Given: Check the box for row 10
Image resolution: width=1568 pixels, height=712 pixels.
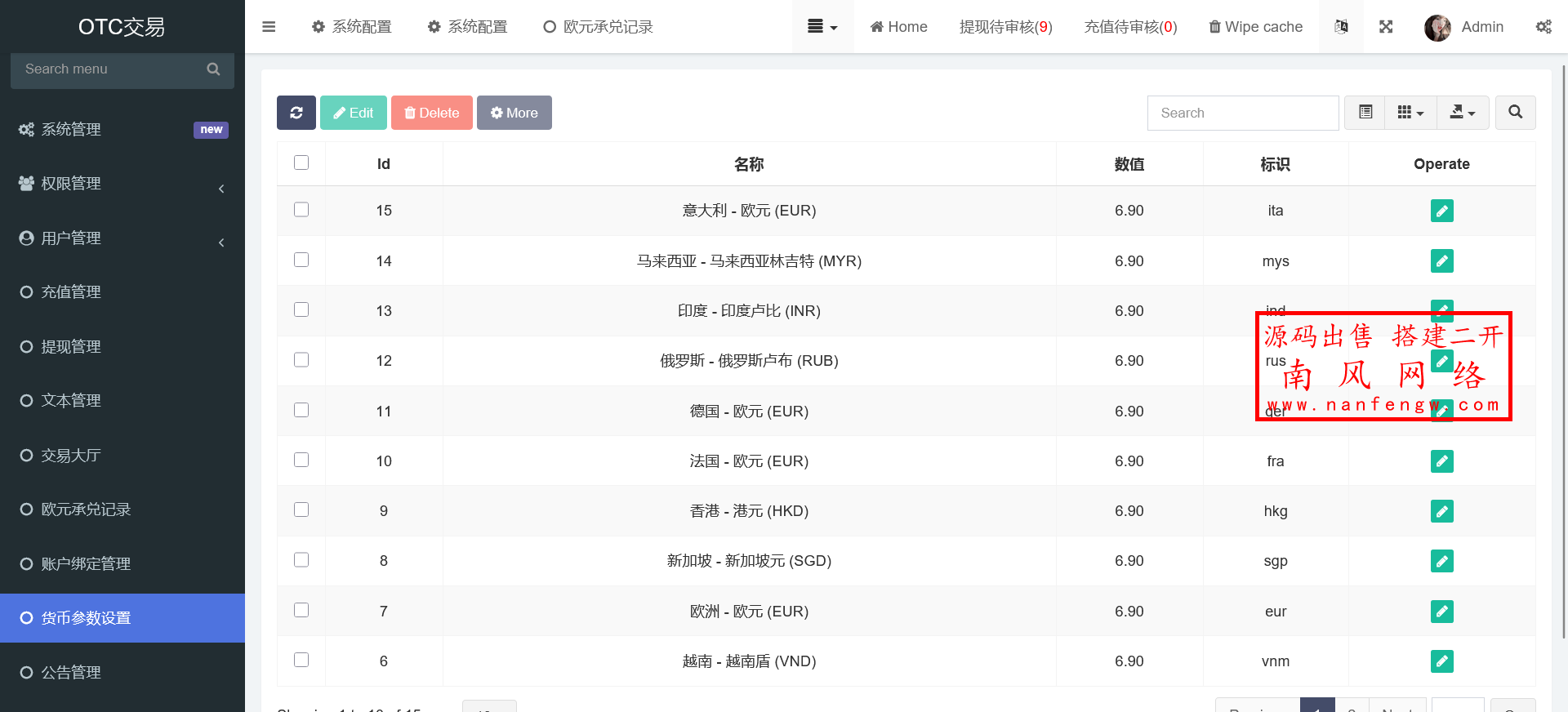Looking at the screenshot, I should coord(301,460).
